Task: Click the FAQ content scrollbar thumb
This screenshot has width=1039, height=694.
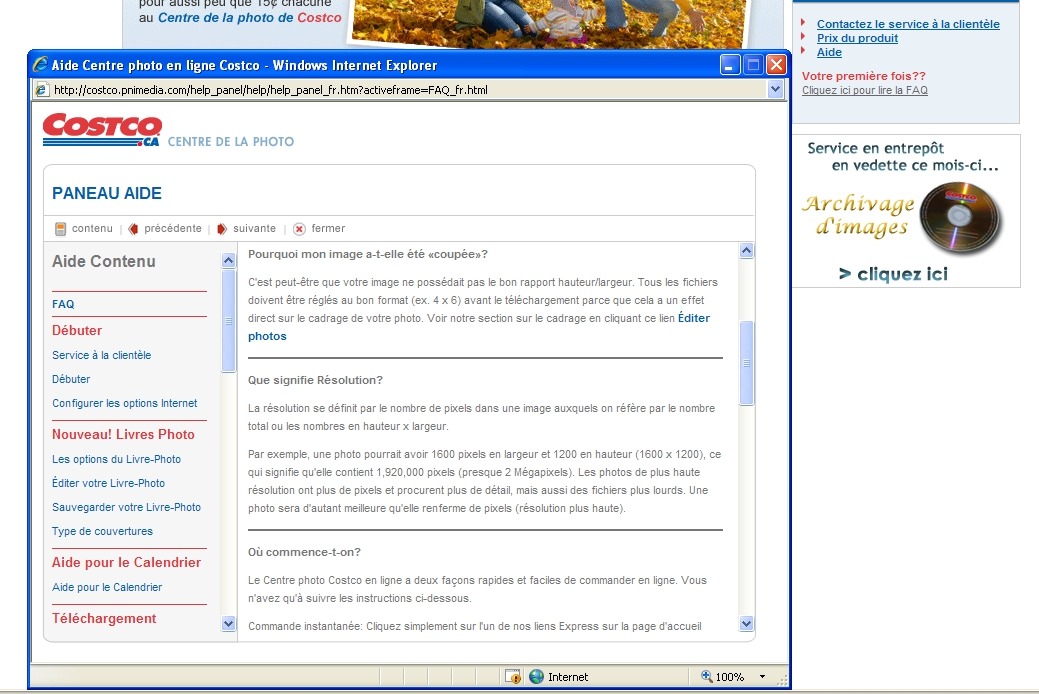Action: tap(746, 363)
